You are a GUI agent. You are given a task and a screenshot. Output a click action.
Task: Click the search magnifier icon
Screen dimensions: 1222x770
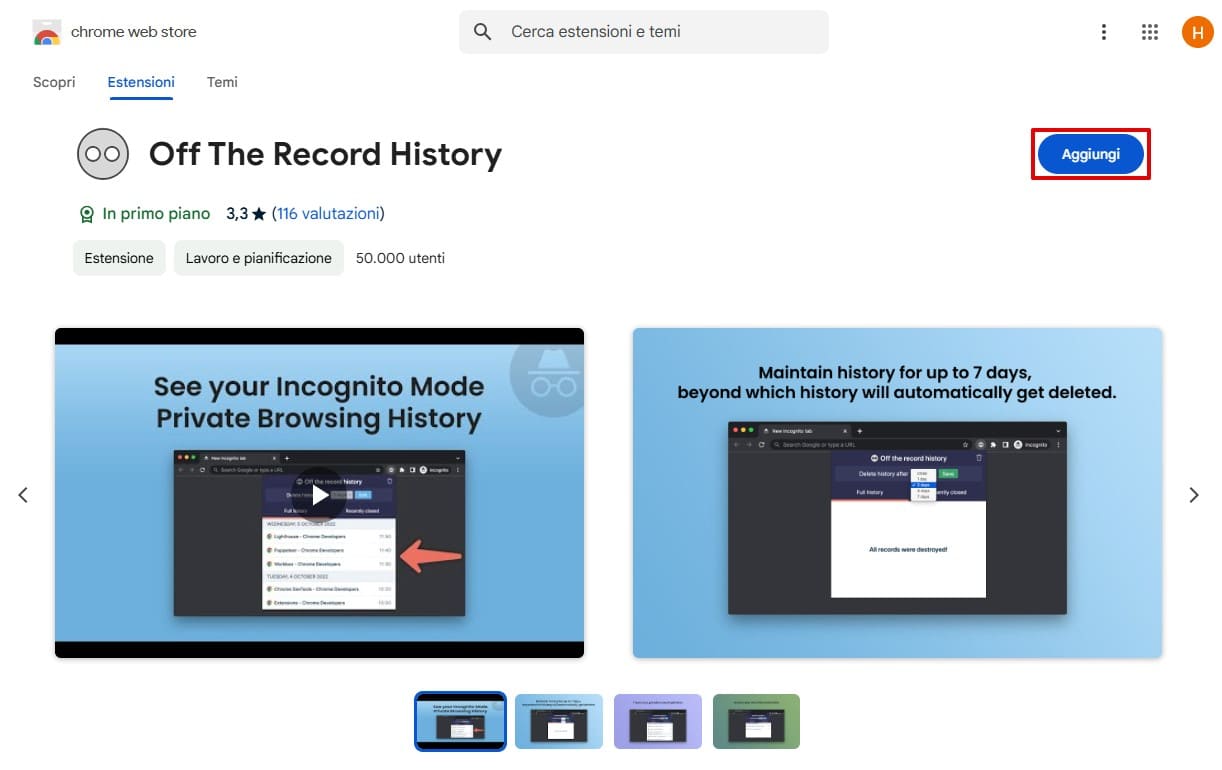(x=483, y=32)
